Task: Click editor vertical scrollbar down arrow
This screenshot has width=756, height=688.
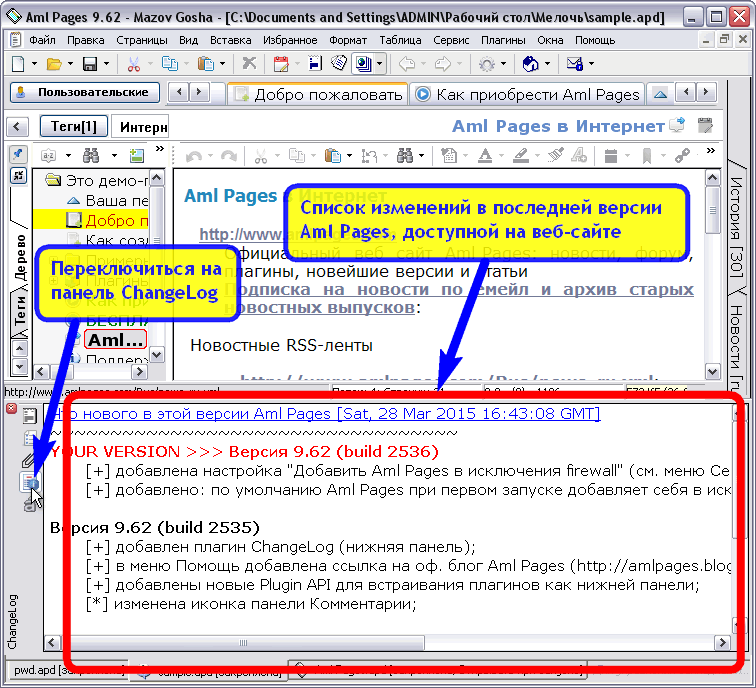Action: click(x=713, y=371)
